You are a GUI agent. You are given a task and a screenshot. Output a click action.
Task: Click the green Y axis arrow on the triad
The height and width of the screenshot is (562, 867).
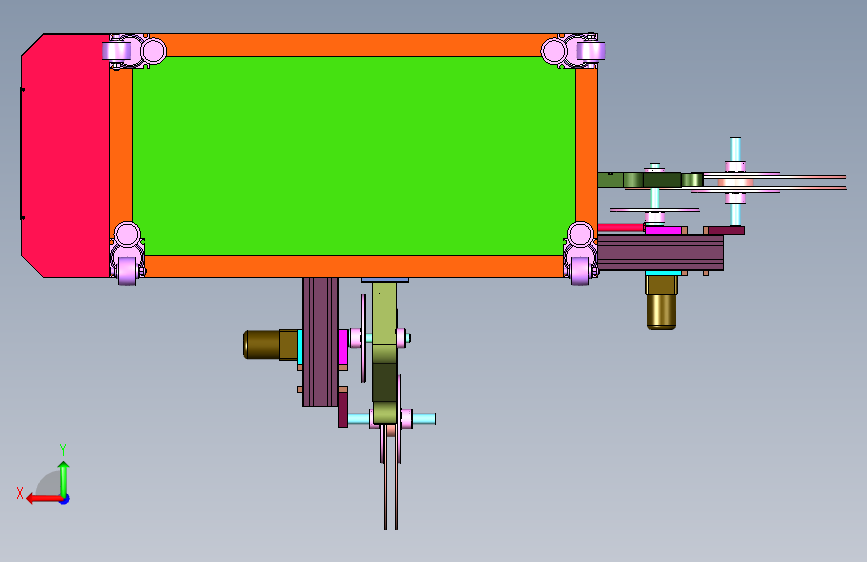(x=64, y=477)
